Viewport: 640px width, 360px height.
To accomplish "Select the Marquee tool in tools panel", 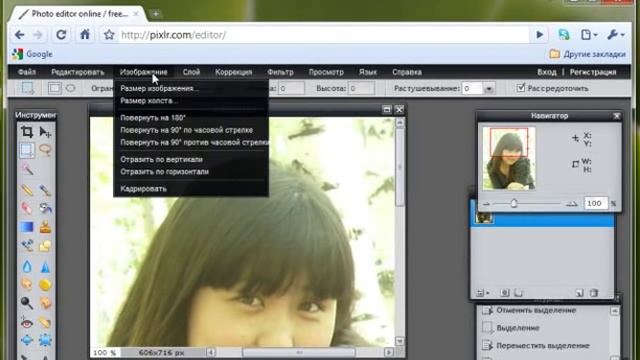I will (x=27, y=150).
